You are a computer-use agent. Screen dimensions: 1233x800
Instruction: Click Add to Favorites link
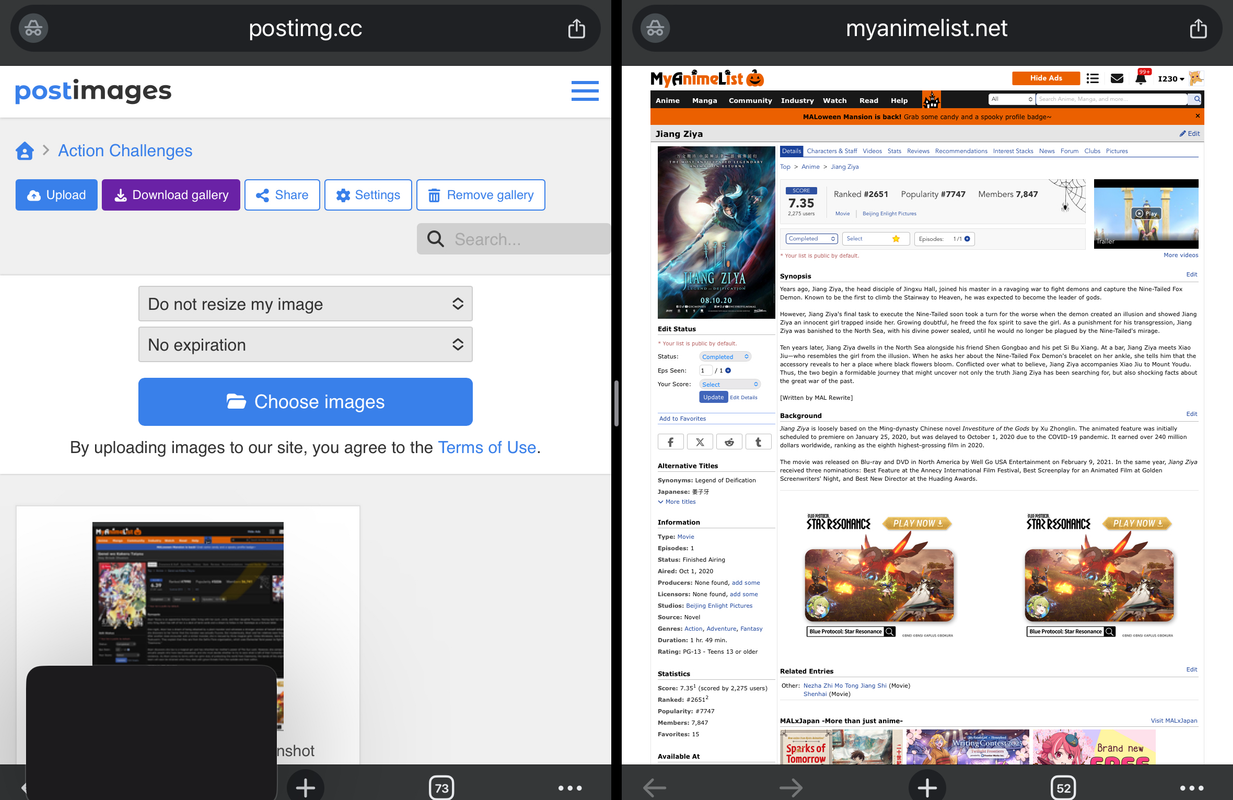683,419
